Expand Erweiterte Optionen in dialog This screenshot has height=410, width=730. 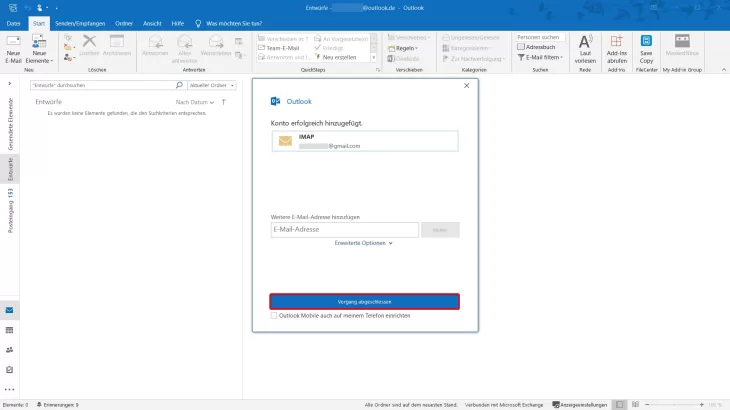point(364,243)
